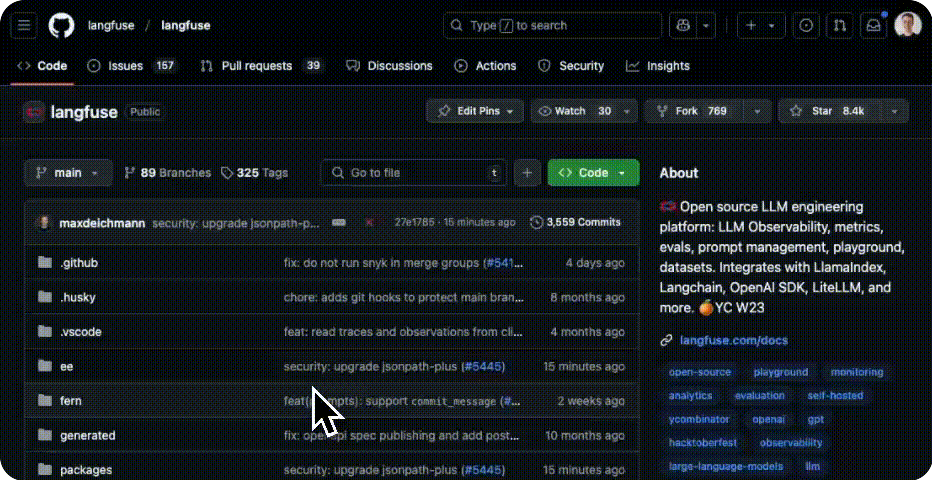
Task: Switch to the Pull requests tab
Action: click(256, 66)
